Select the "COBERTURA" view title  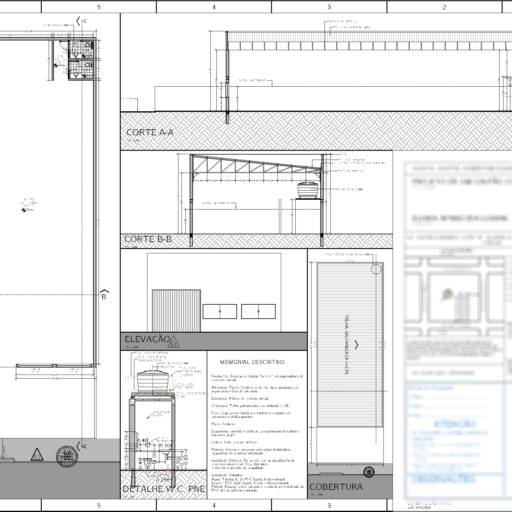(336, 487)
